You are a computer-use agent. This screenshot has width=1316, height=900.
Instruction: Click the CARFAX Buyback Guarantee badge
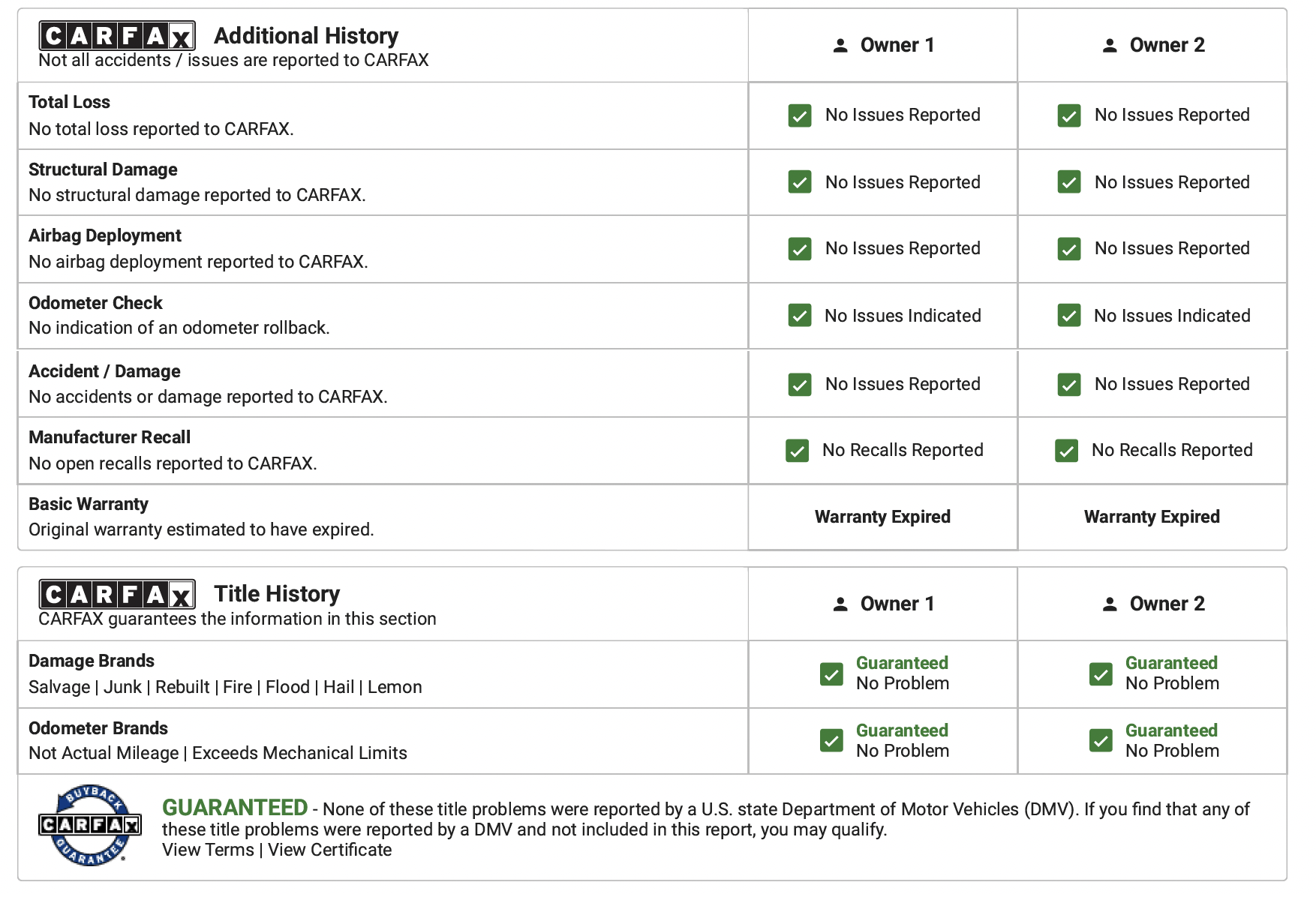pyautogui.click(x=90, y=825)
